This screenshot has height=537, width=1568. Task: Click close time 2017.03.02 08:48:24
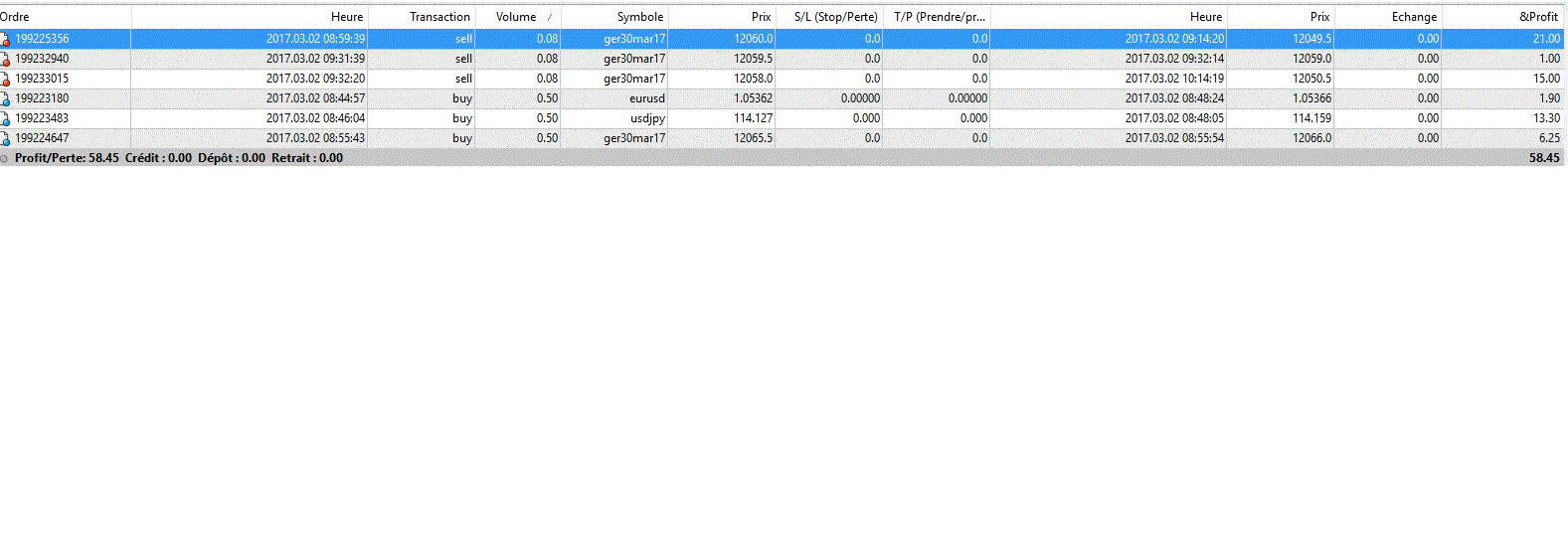pos(1174,98)
